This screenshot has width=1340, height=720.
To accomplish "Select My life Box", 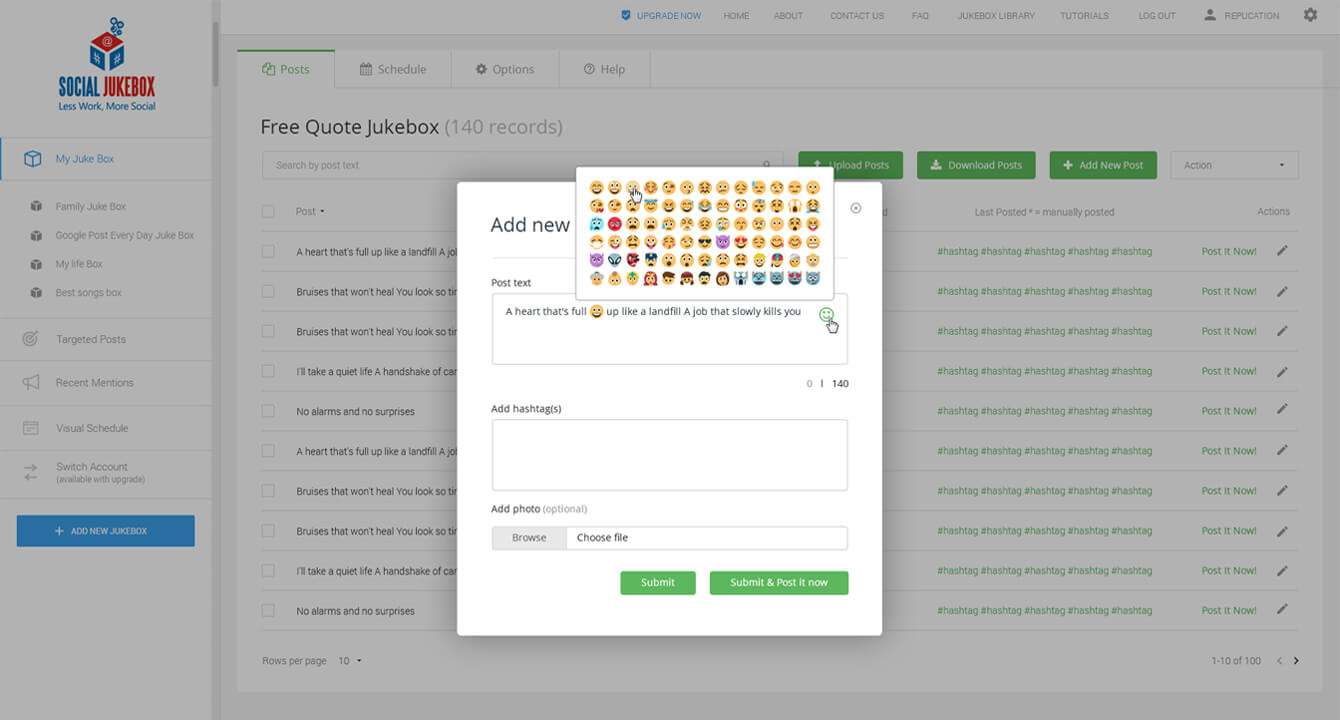I will point(79,264).
